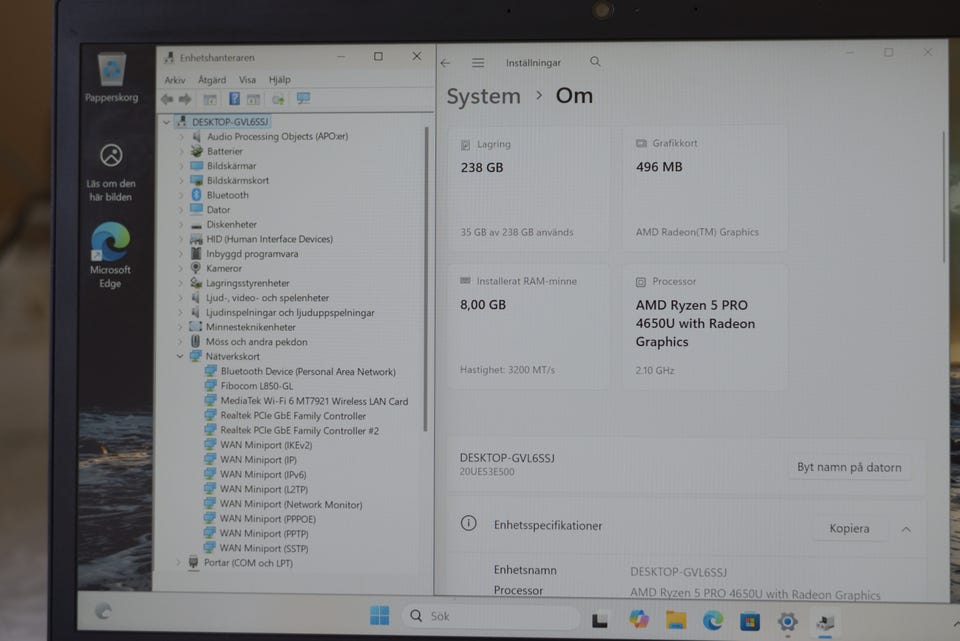Select 'Fibocom L850-GL' network adapter

(x=257, y=386)
